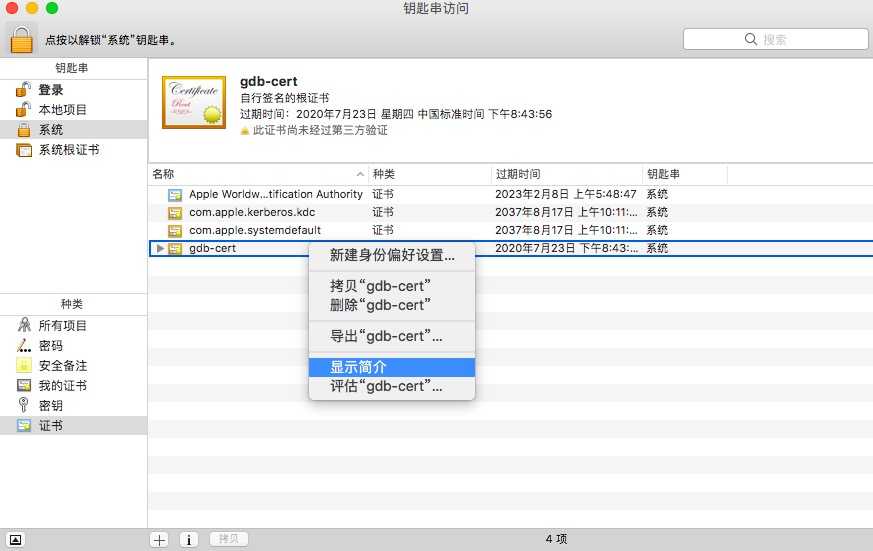Click the 所有项目 category icon

coord(24,325)
